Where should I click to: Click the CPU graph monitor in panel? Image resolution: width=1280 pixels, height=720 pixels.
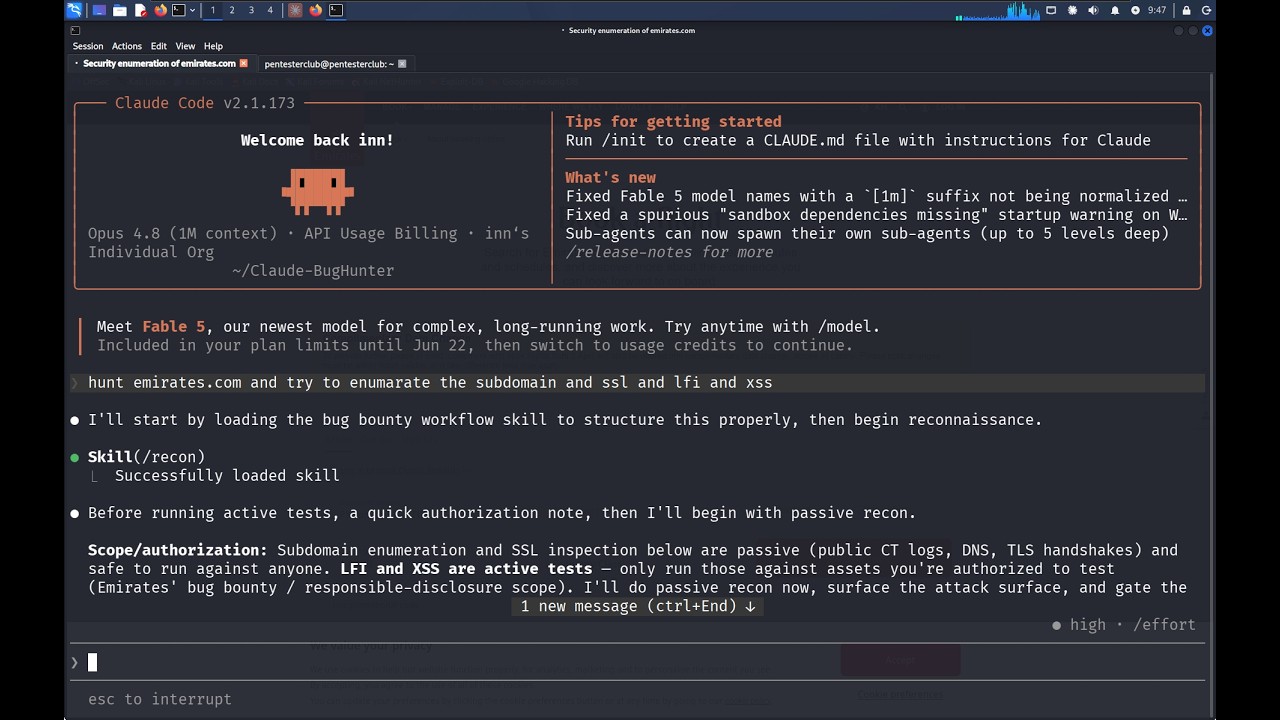[998, 10]
